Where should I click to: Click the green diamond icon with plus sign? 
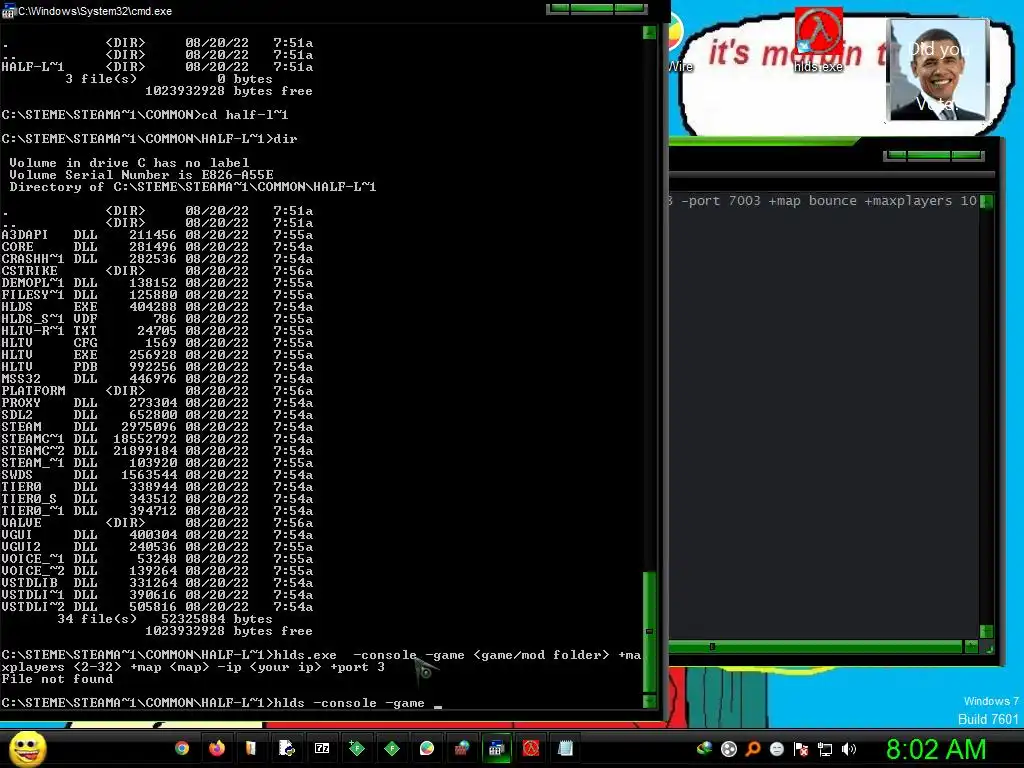[357, 748]
